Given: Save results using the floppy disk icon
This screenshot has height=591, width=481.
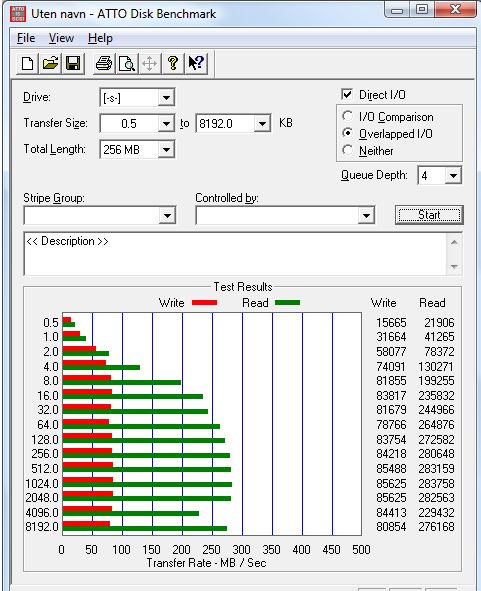Looking at the screenshot, I should click(x=73, y=63).
